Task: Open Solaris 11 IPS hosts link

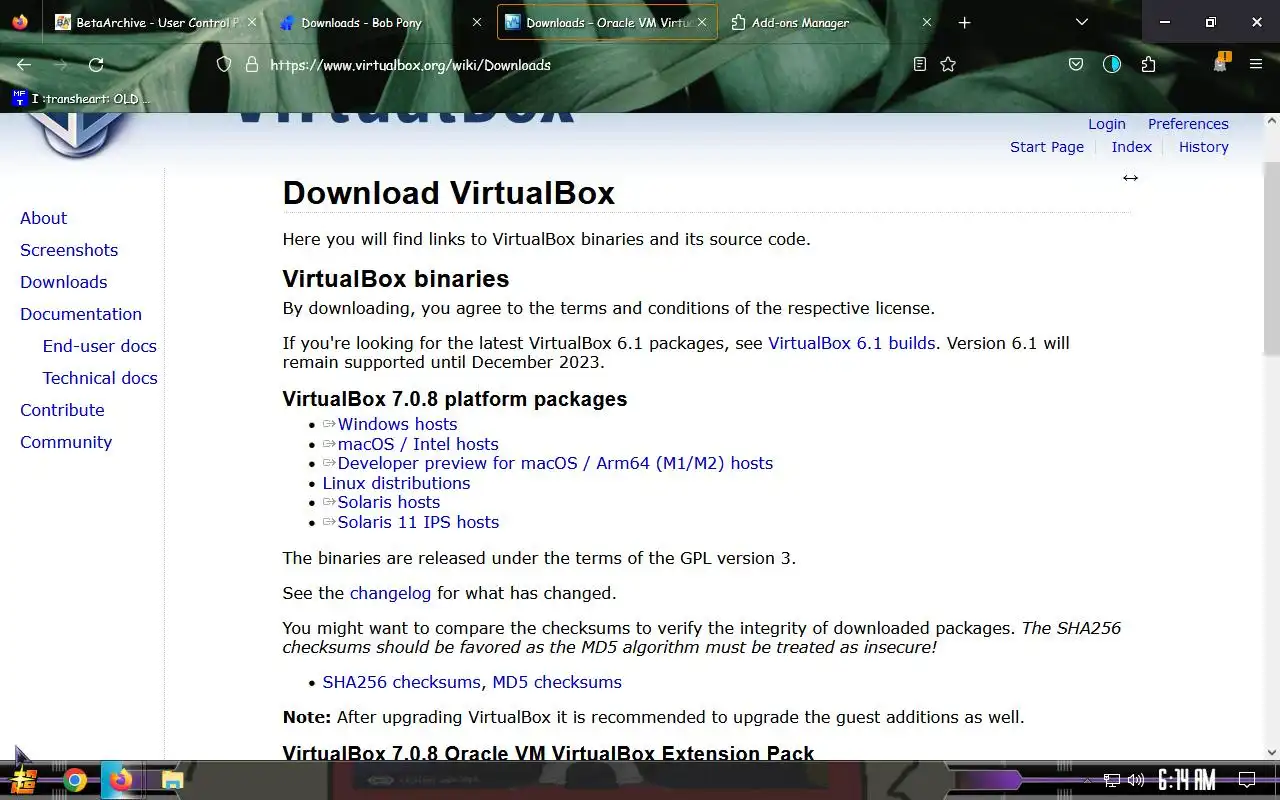Action: point(418,522)
